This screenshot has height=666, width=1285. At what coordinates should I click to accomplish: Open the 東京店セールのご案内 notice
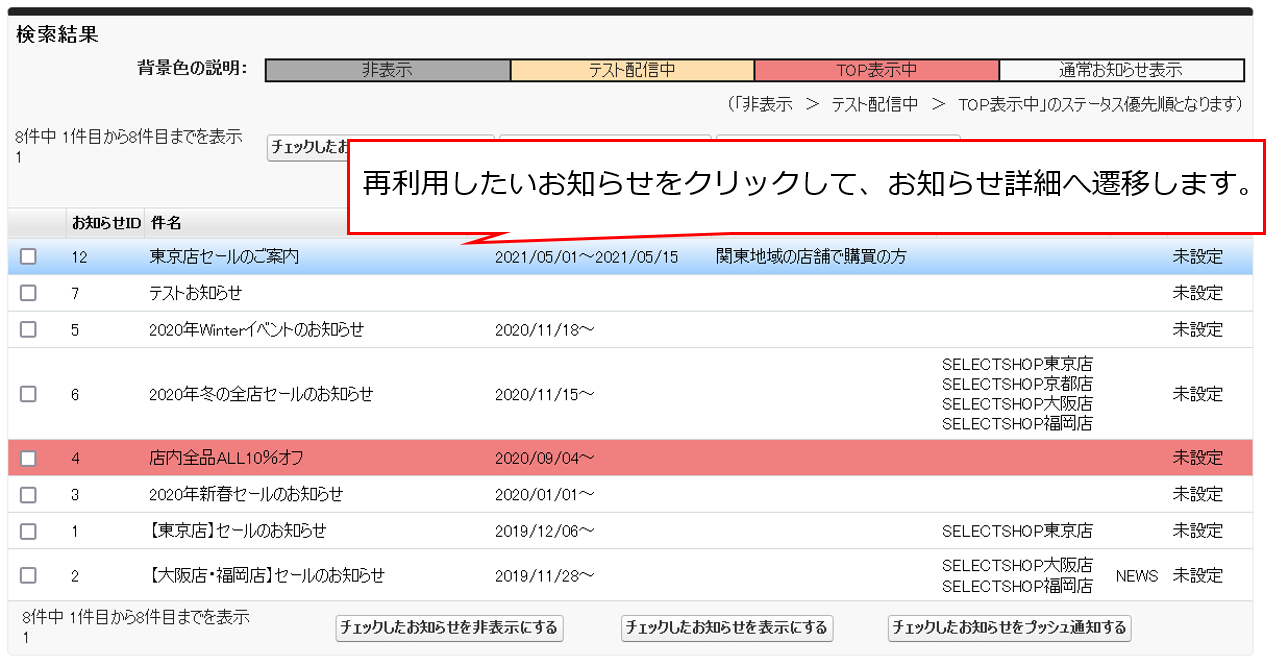224,257
